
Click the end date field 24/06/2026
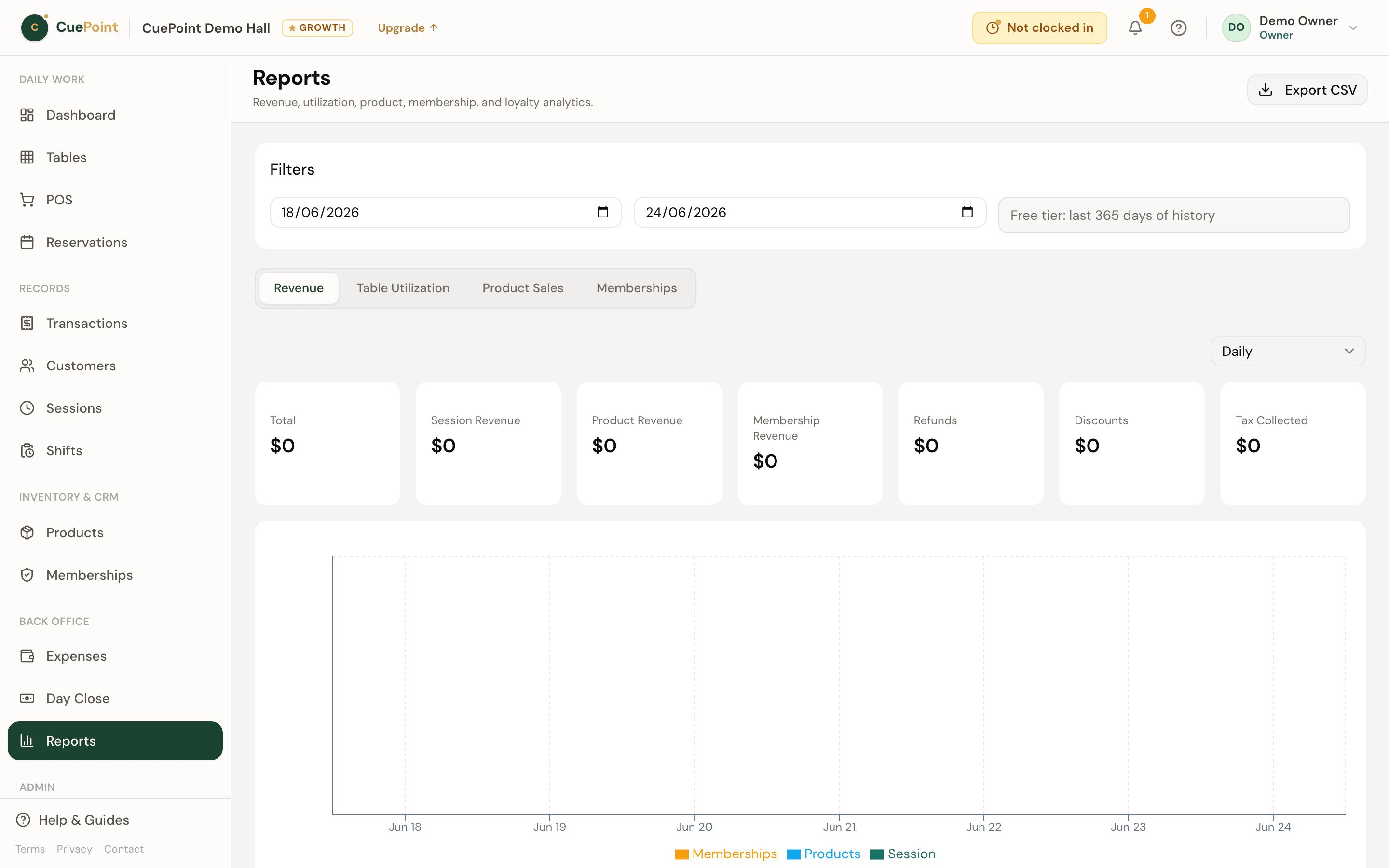(x=810, y=212)
